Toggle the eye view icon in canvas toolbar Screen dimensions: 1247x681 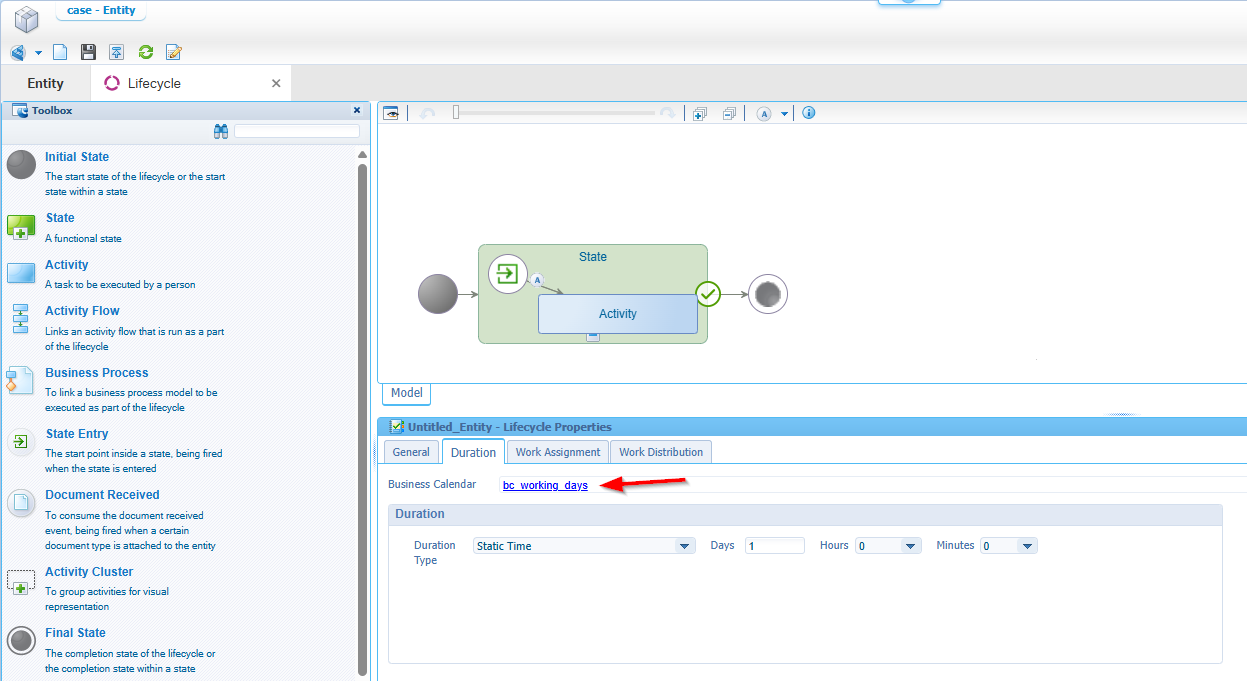point(391,113)
